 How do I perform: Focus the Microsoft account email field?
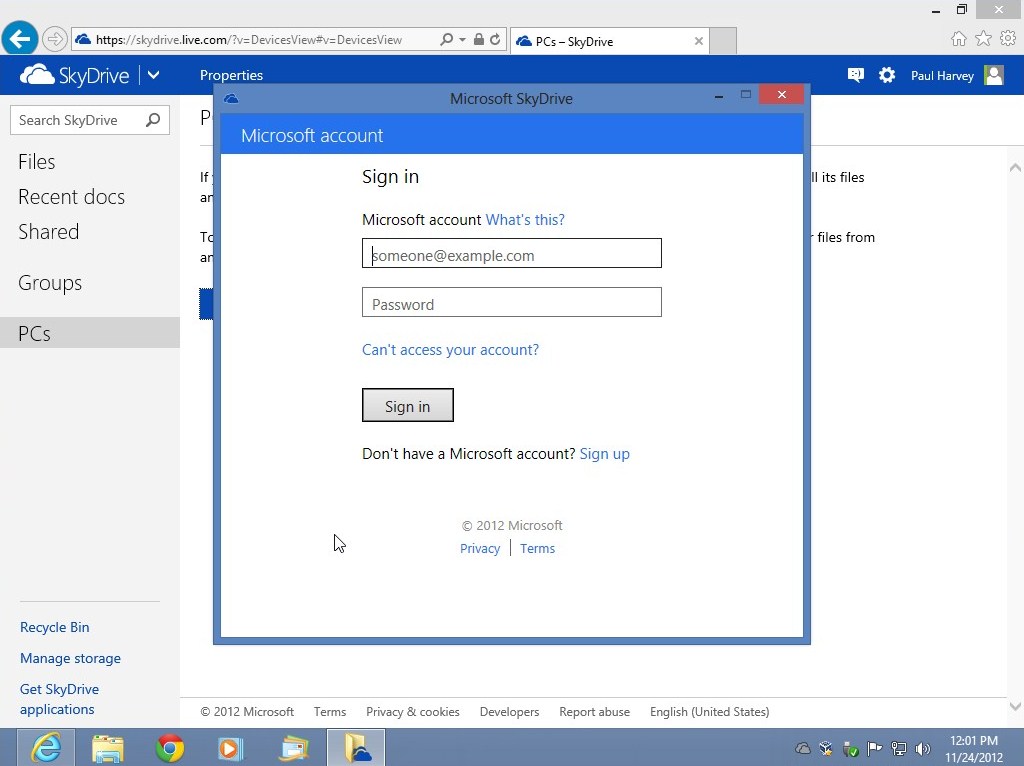(511, 254)
